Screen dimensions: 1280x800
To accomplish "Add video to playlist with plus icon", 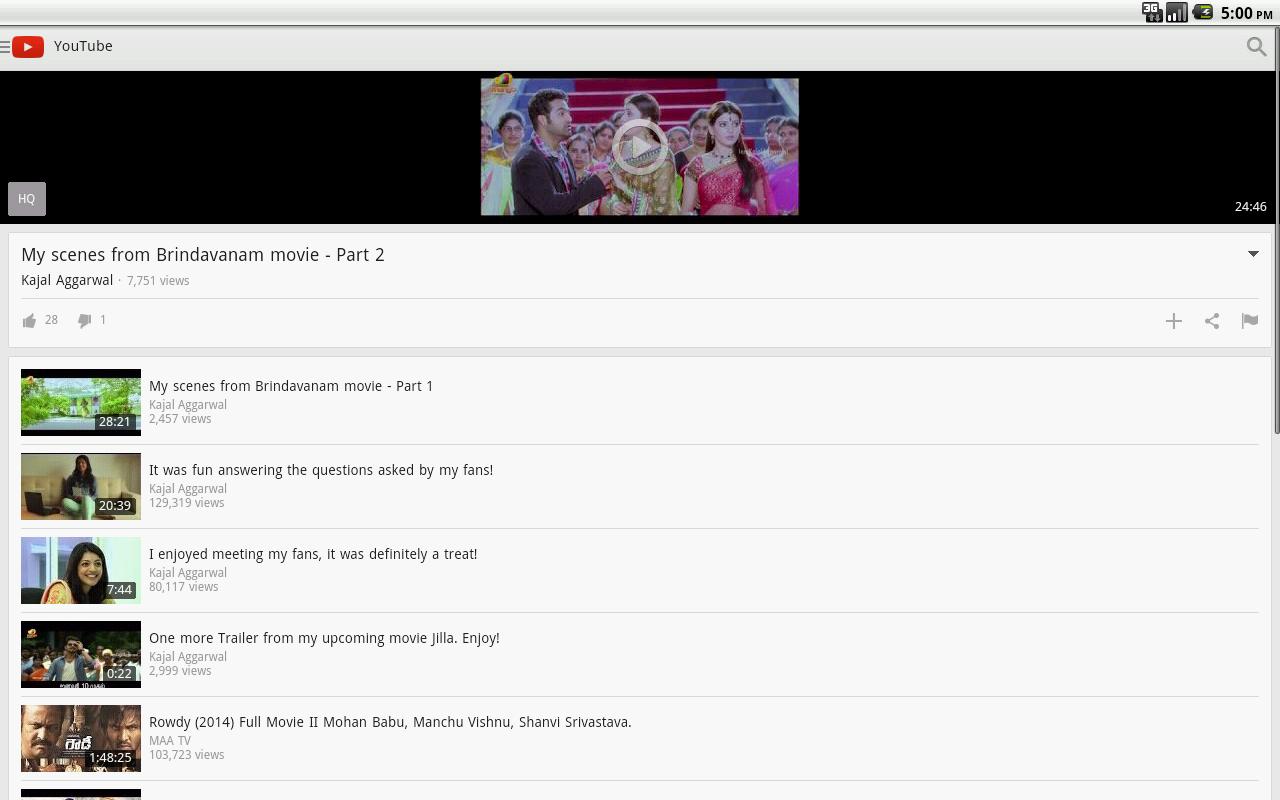I will 1174,321.
